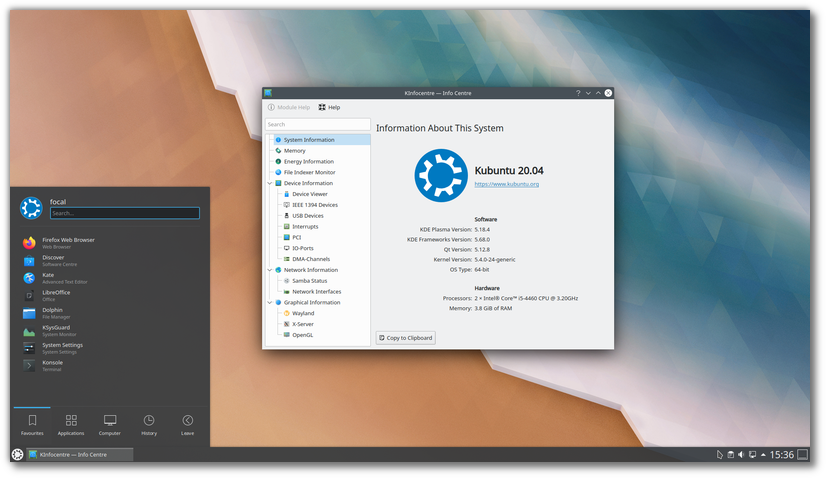The width and height of the screenshot is (826, 478).
Task: Click the DMA-Channels icon
Action: [x=287, y=259]
